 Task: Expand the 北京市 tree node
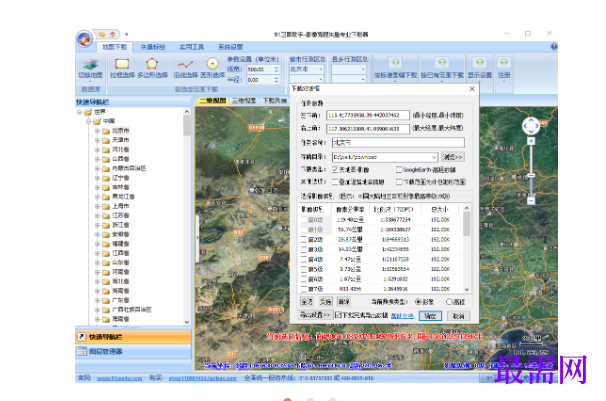[x=97, y=131]
